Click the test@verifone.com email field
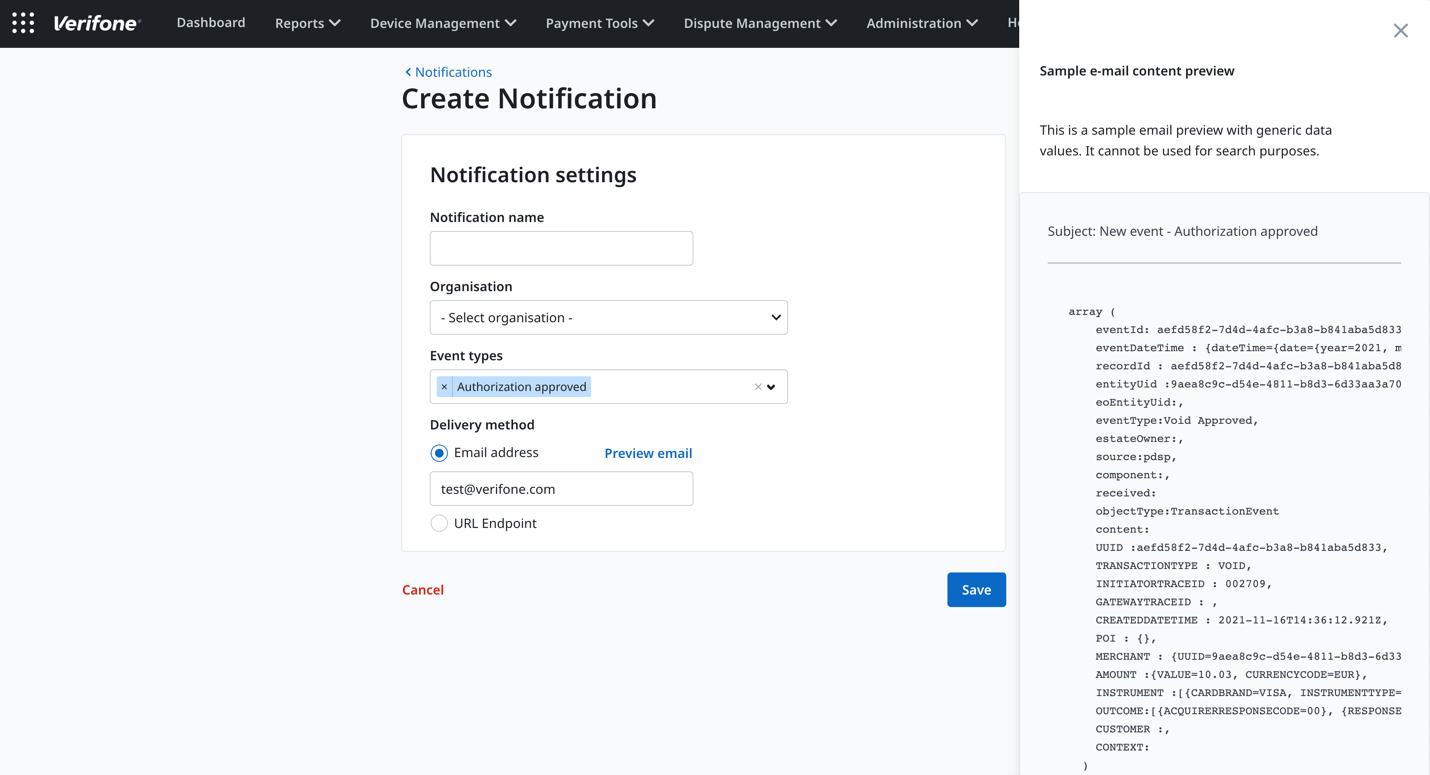The width and height of the screenshot is (1430, 775). [561, 488]
